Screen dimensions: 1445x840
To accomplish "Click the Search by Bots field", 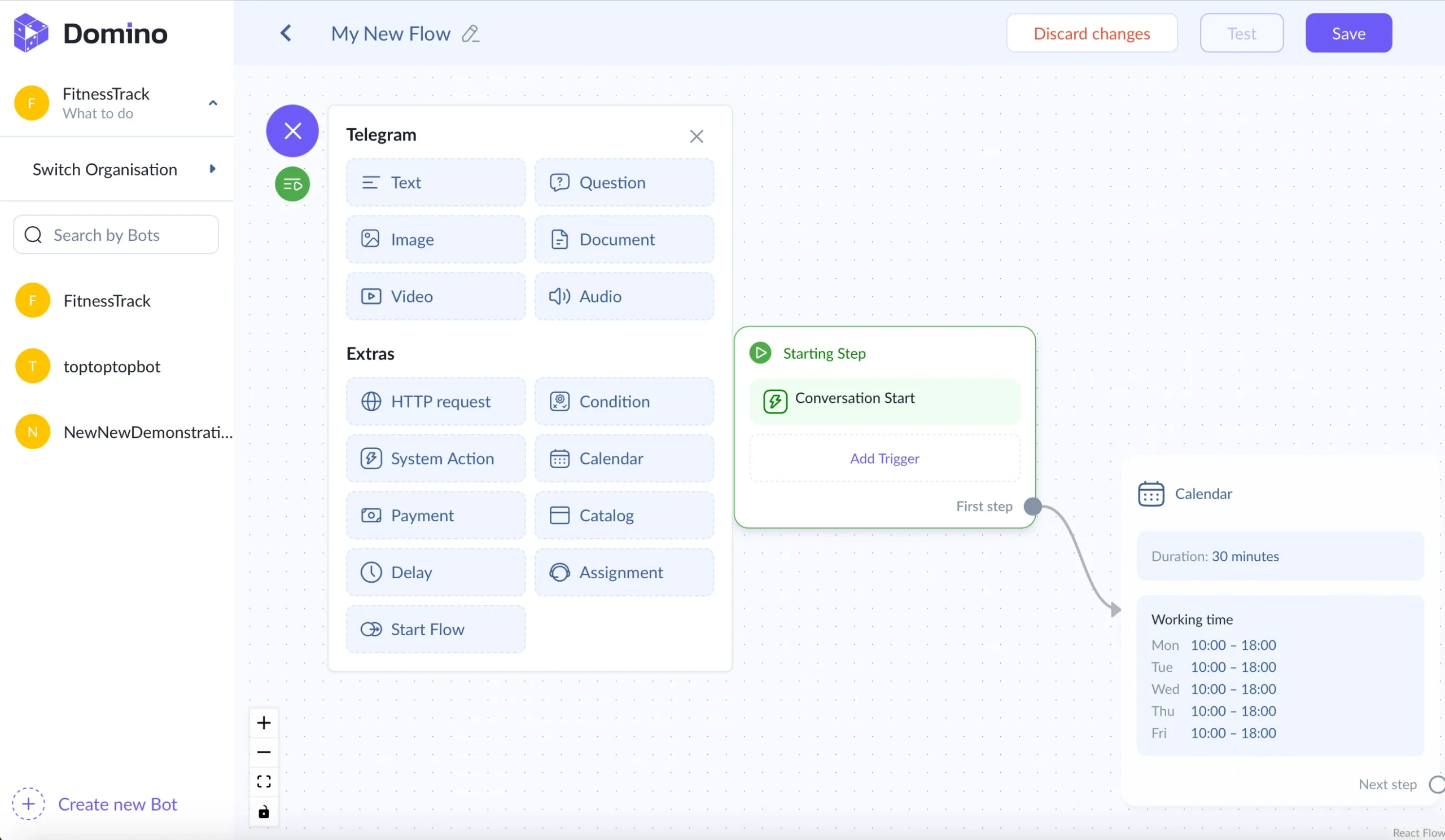I will click(115, 234).
